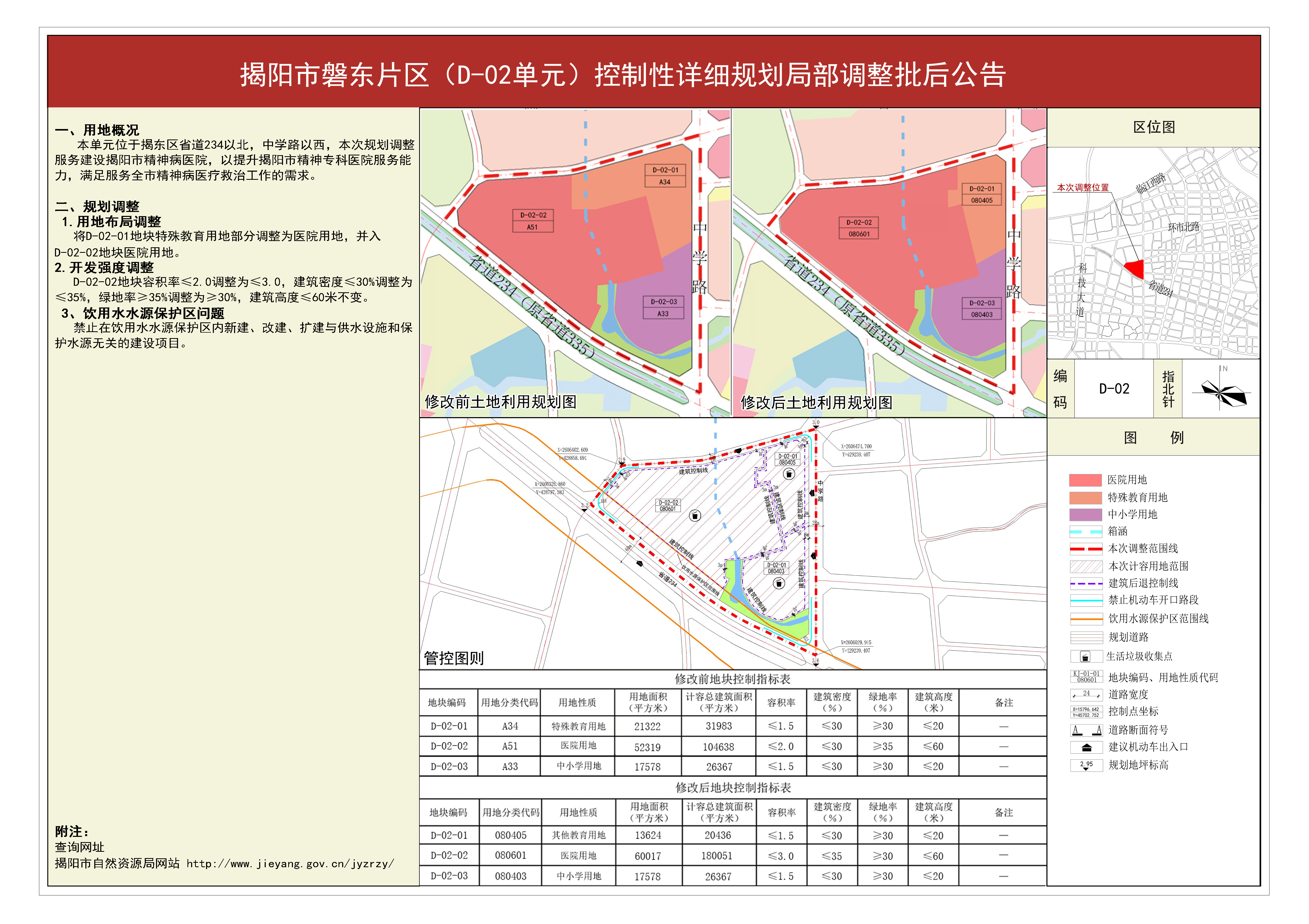
Task: Click the 临江西路 road label in 区位图
Action: pyautogui.click(x=1152, y=183)
